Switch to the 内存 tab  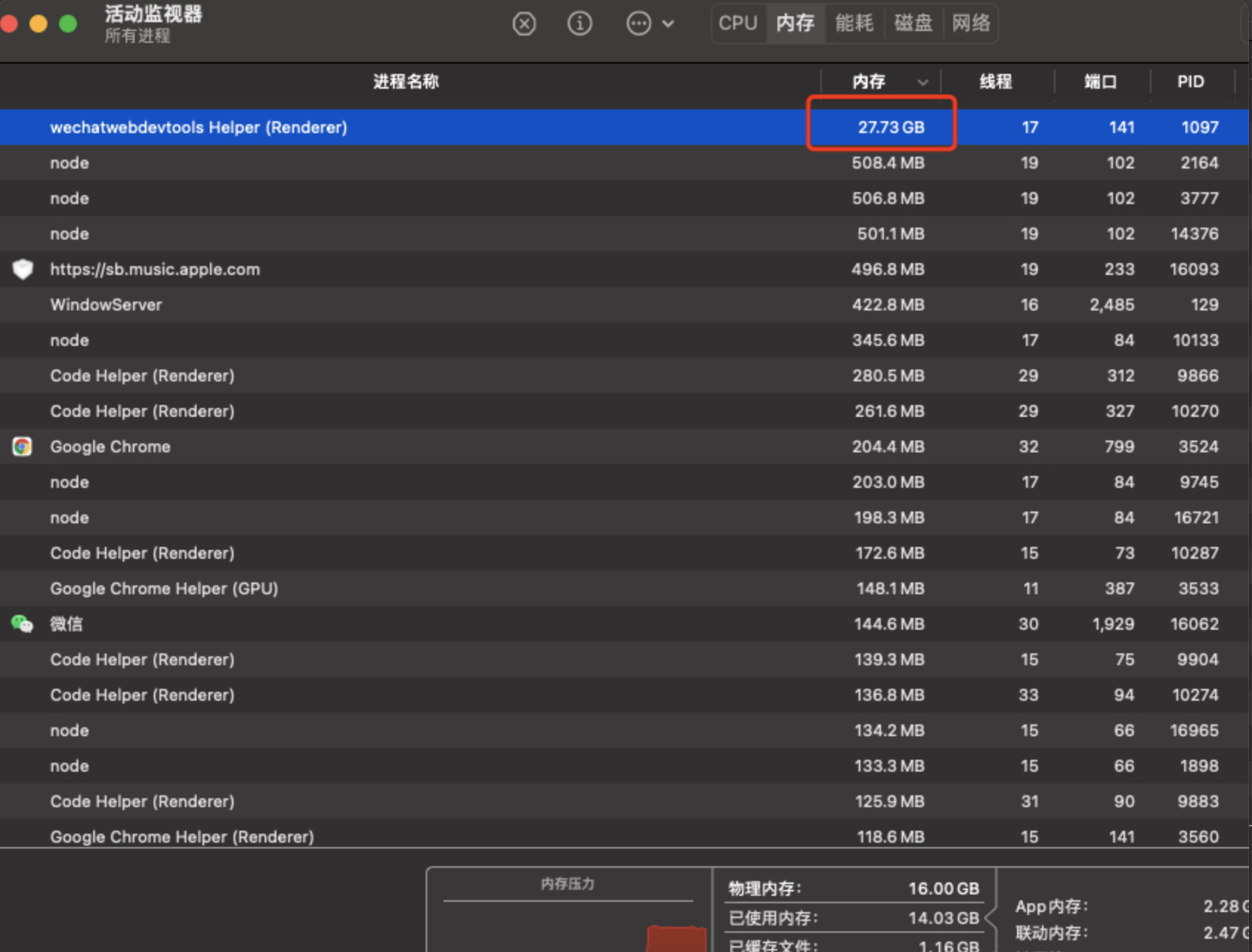[x=795, y=24]
